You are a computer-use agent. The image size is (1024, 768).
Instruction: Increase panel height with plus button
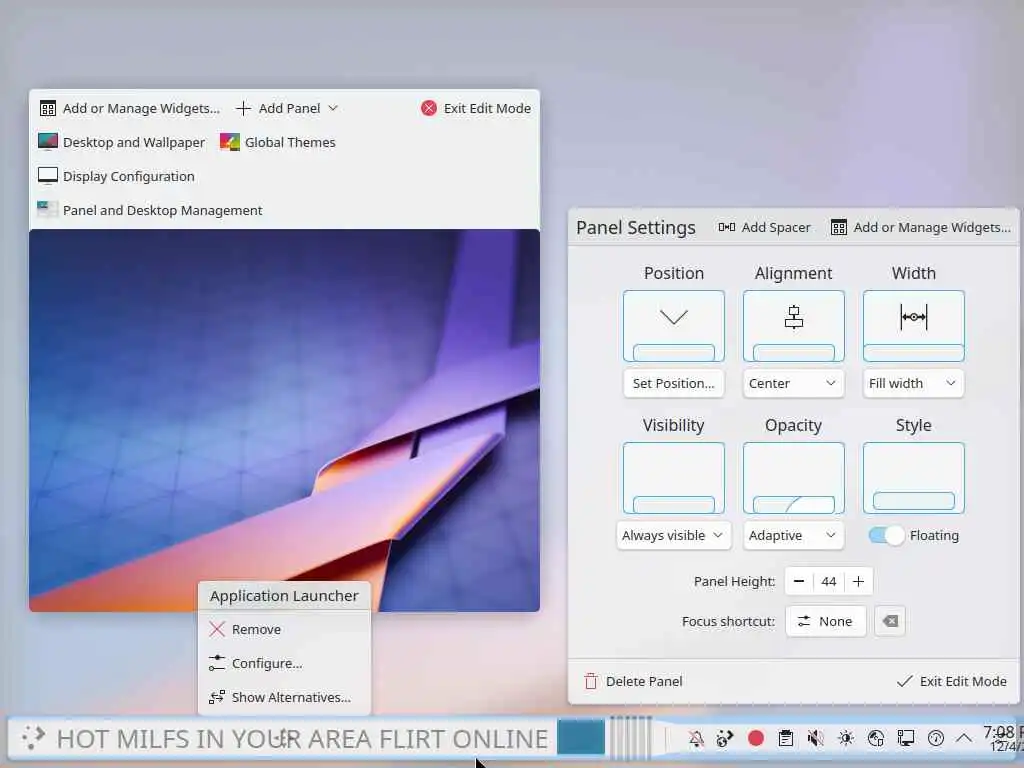858,581
